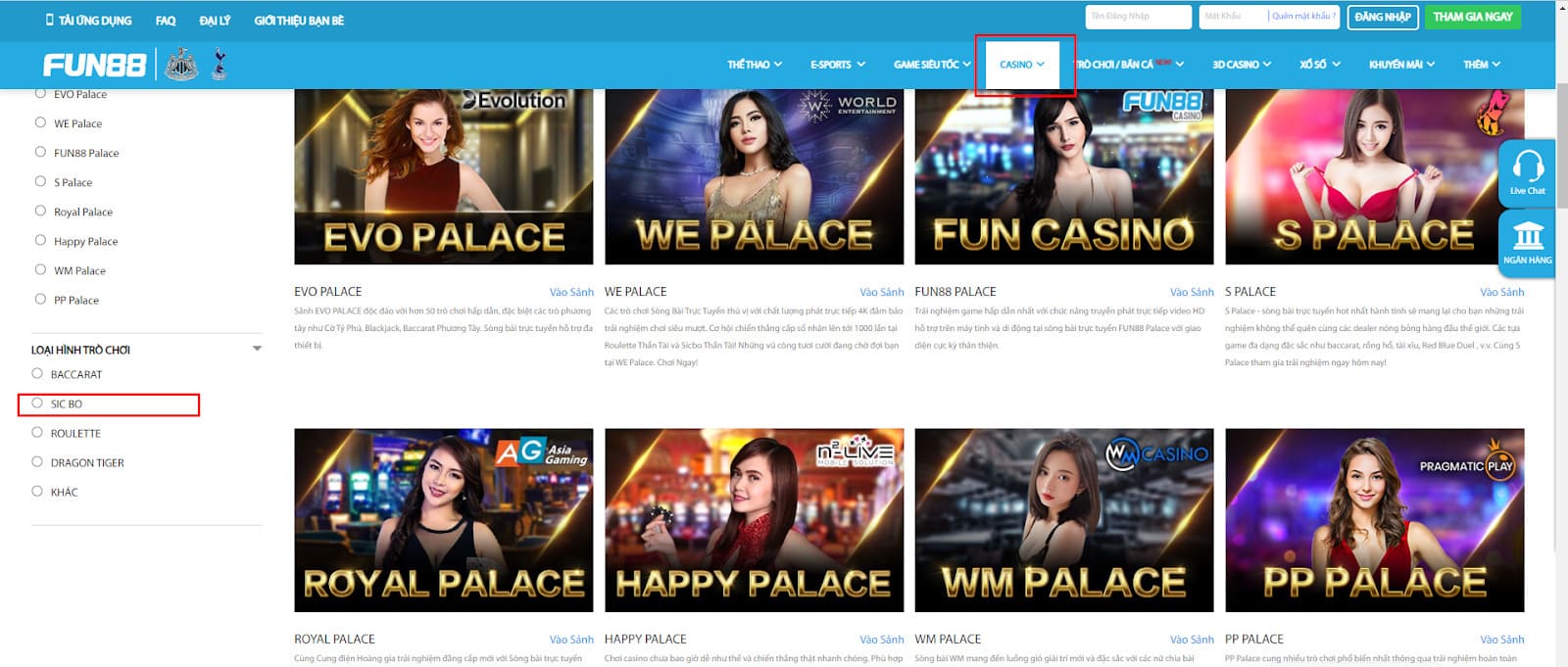Open the E-Sports dropdown menu

837,65
